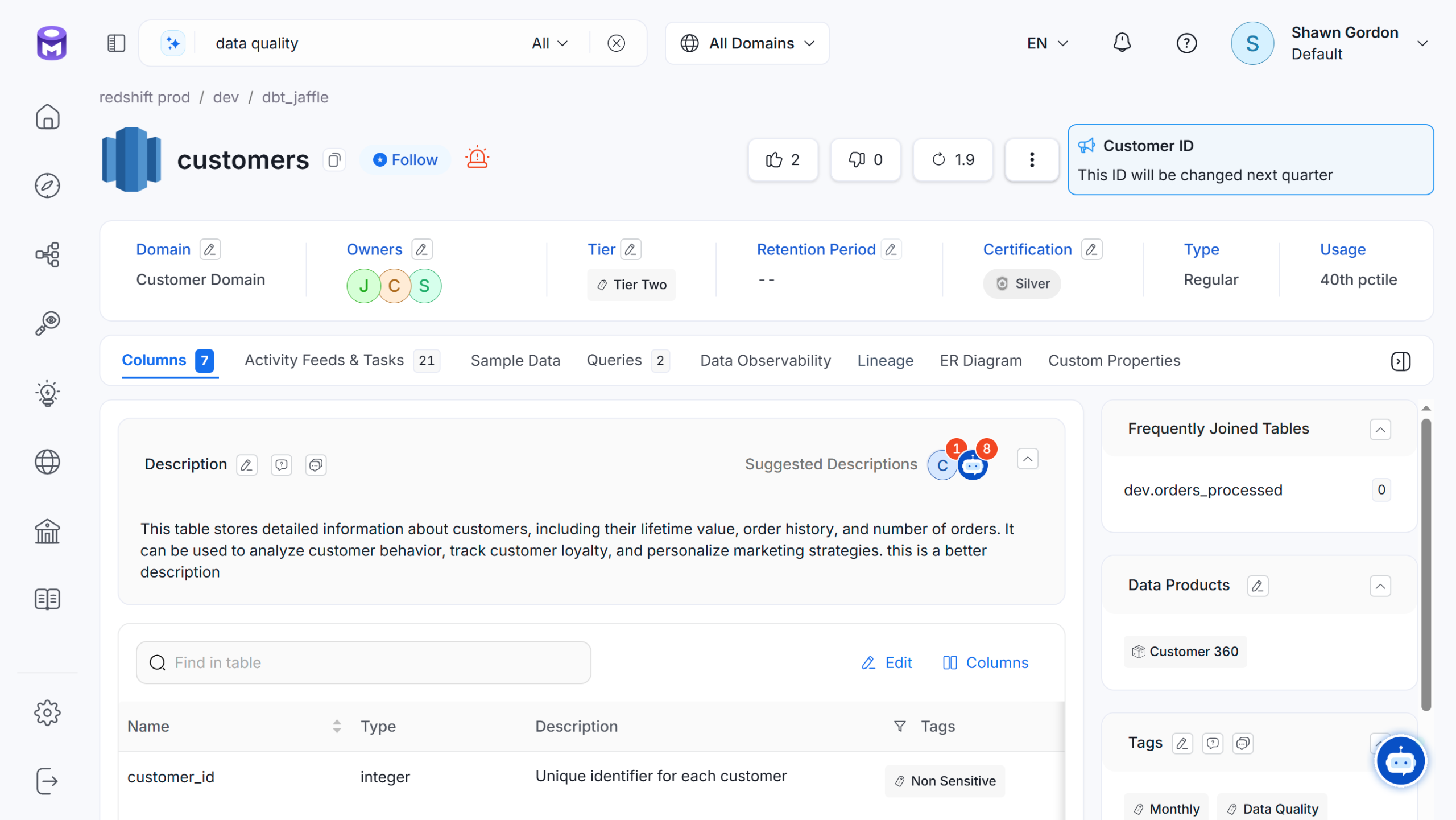1456x820 pixels.
Task: Click the Governance building sidebar icon
Action: 47,531
